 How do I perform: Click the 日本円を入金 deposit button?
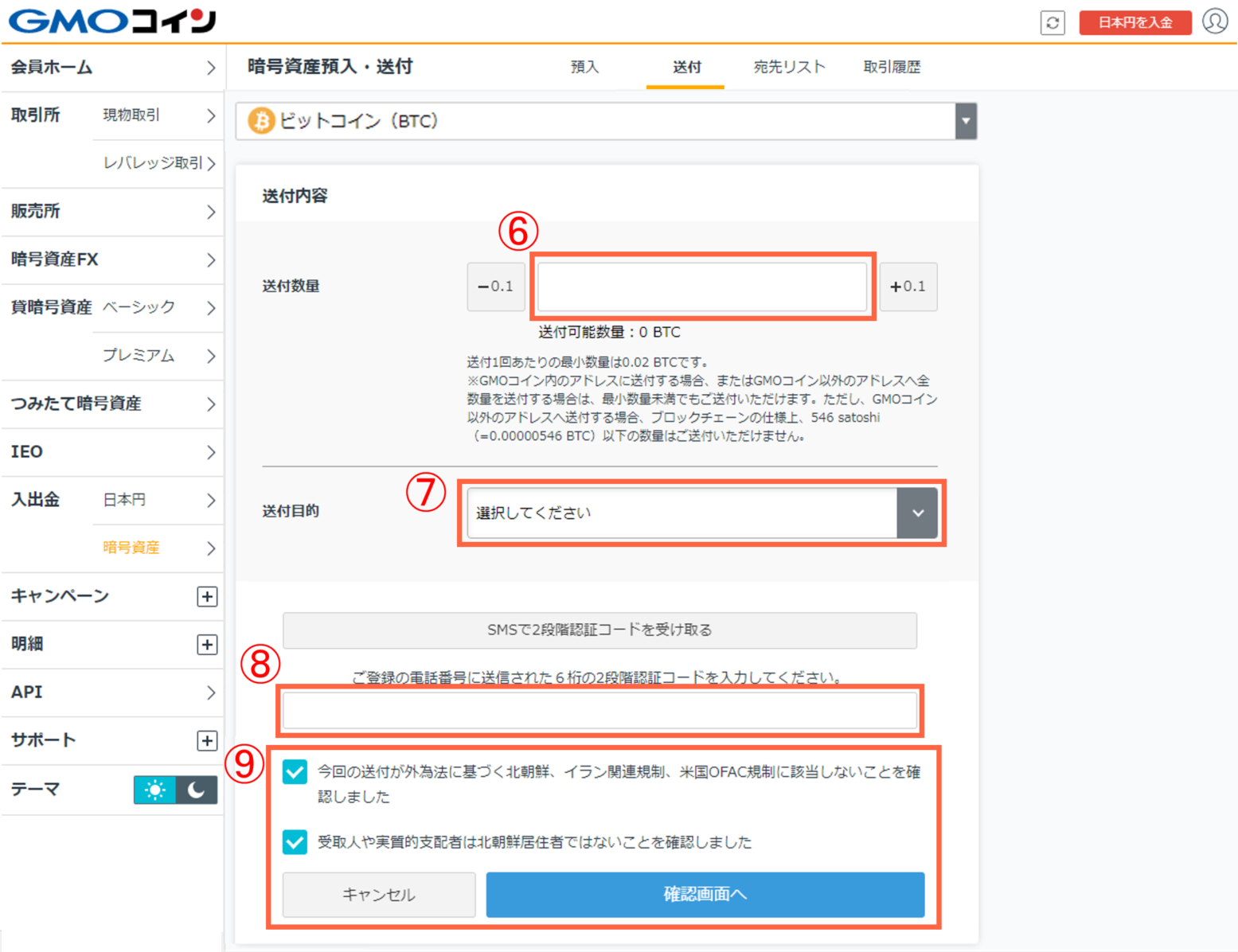click(1135, 22)
